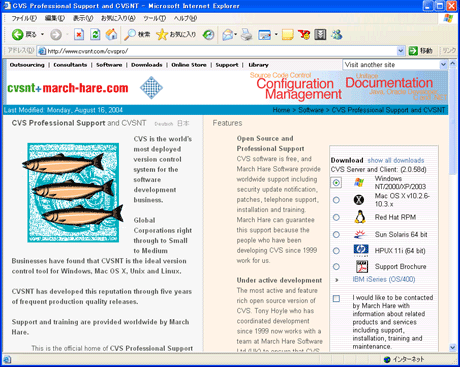Open the Visit another site dropdown
Image resolution: width=460 pixels, height=367 pixels.
(x=443, y=65)
